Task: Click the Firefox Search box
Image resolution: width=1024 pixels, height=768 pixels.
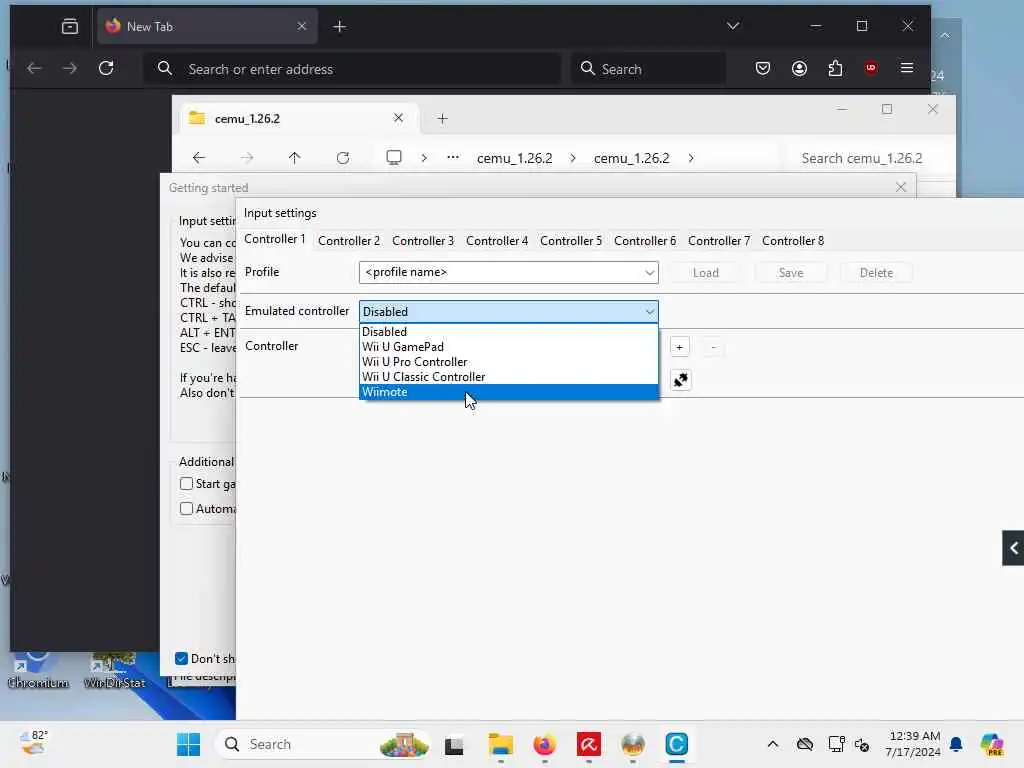Action: pos(648,69)
